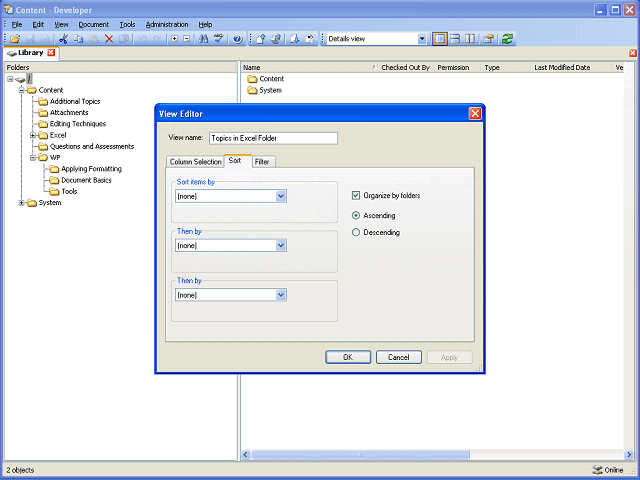Image resolution: width=640 pixels, height=480 pixels.
Task: Select the horizontal split layout icon
Action: click(455, 39)
